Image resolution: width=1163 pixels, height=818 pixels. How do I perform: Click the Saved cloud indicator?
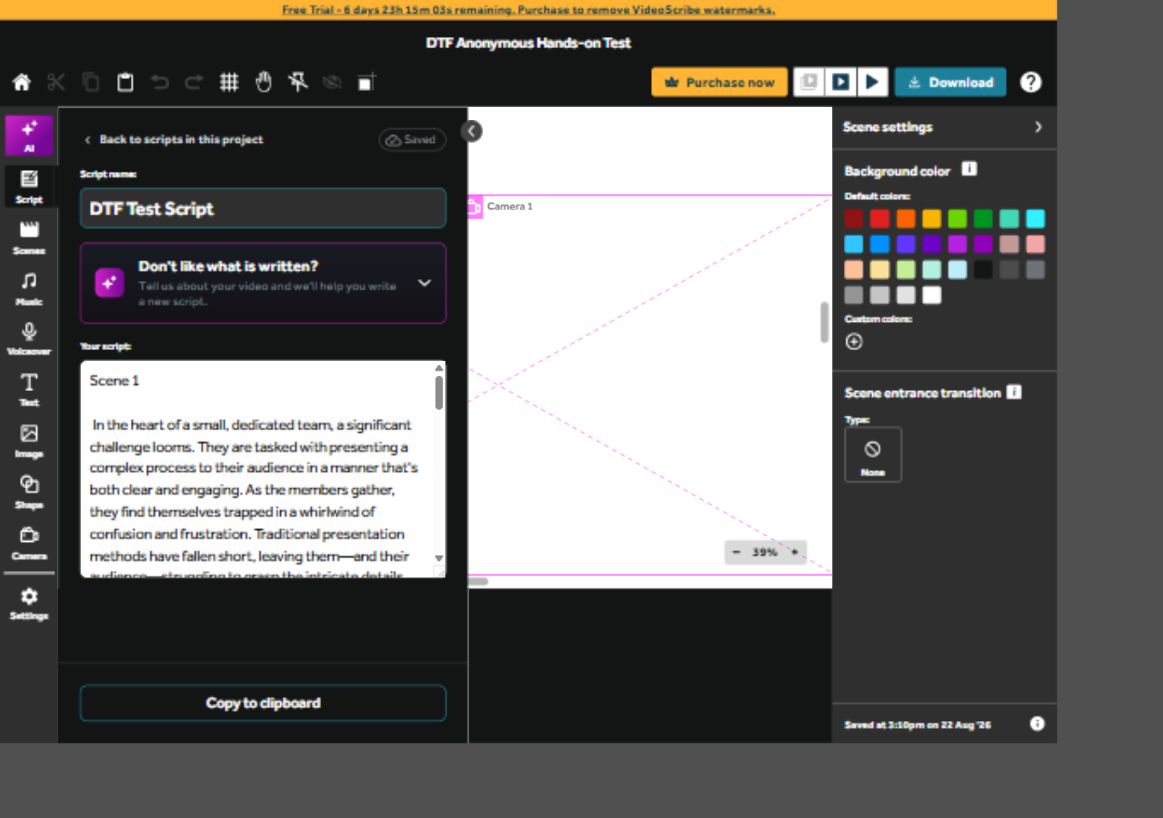[x=412, y=139]
